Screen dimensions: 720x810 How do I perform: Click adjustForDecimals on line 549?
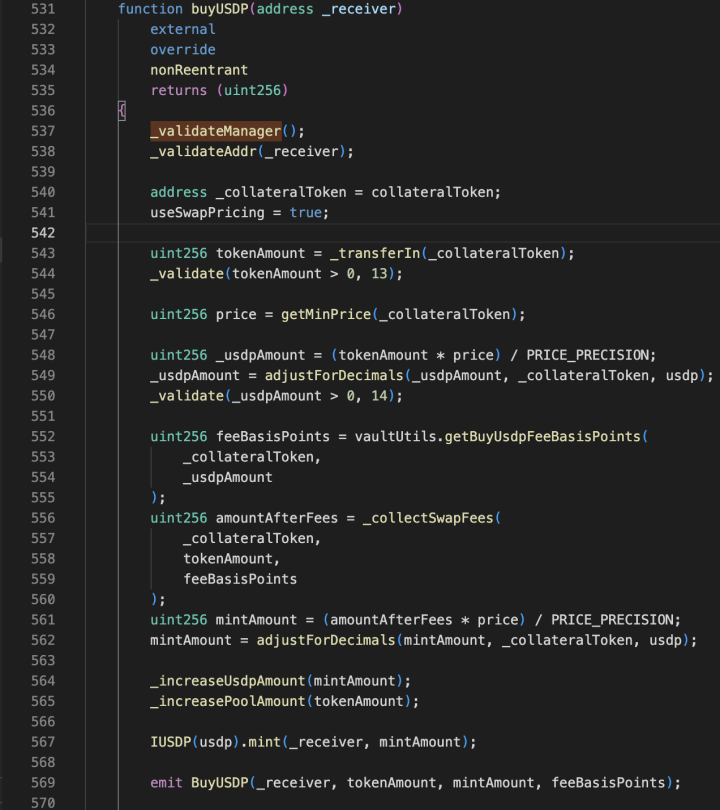(334, 376)
